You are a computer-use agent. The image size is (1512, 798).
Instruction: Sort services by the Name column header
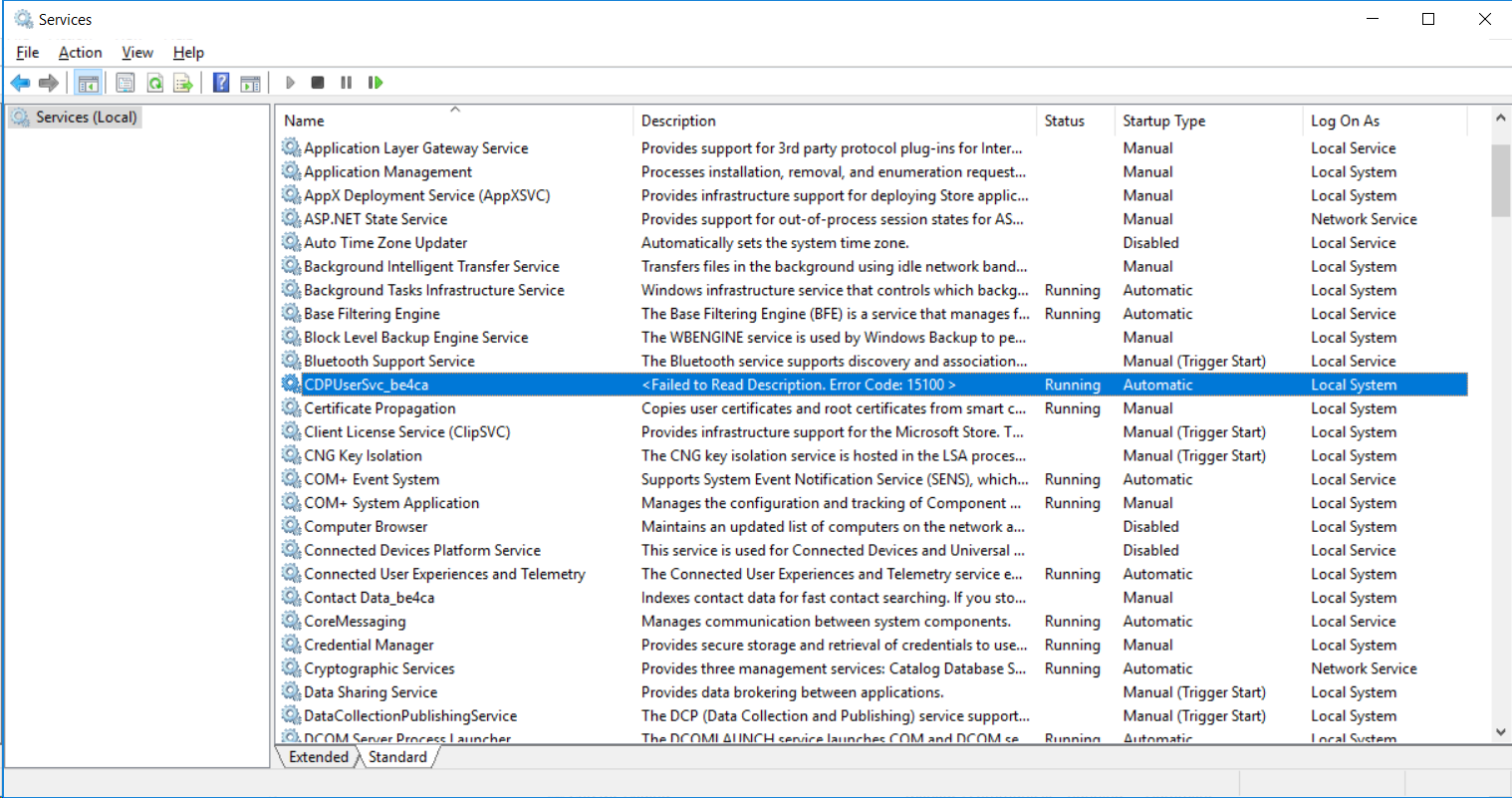pos(304,121)
